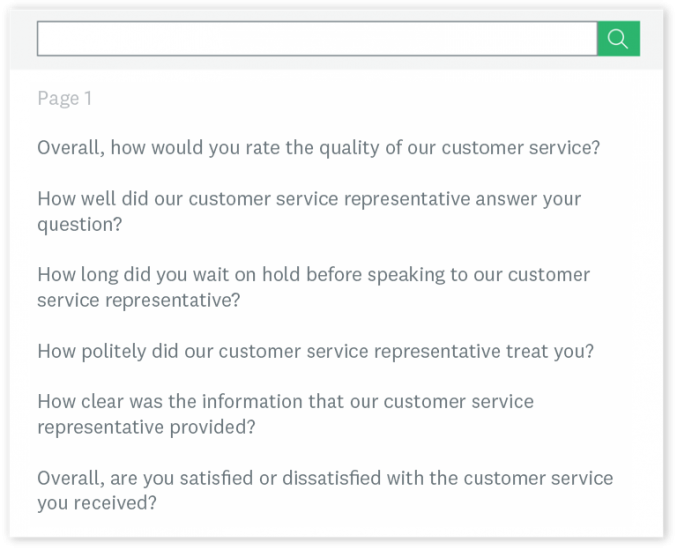Choose the question about how well representative answered
The width and height of the screenshot is (677, 550).
pyautogui.click(x=309, y=212)
